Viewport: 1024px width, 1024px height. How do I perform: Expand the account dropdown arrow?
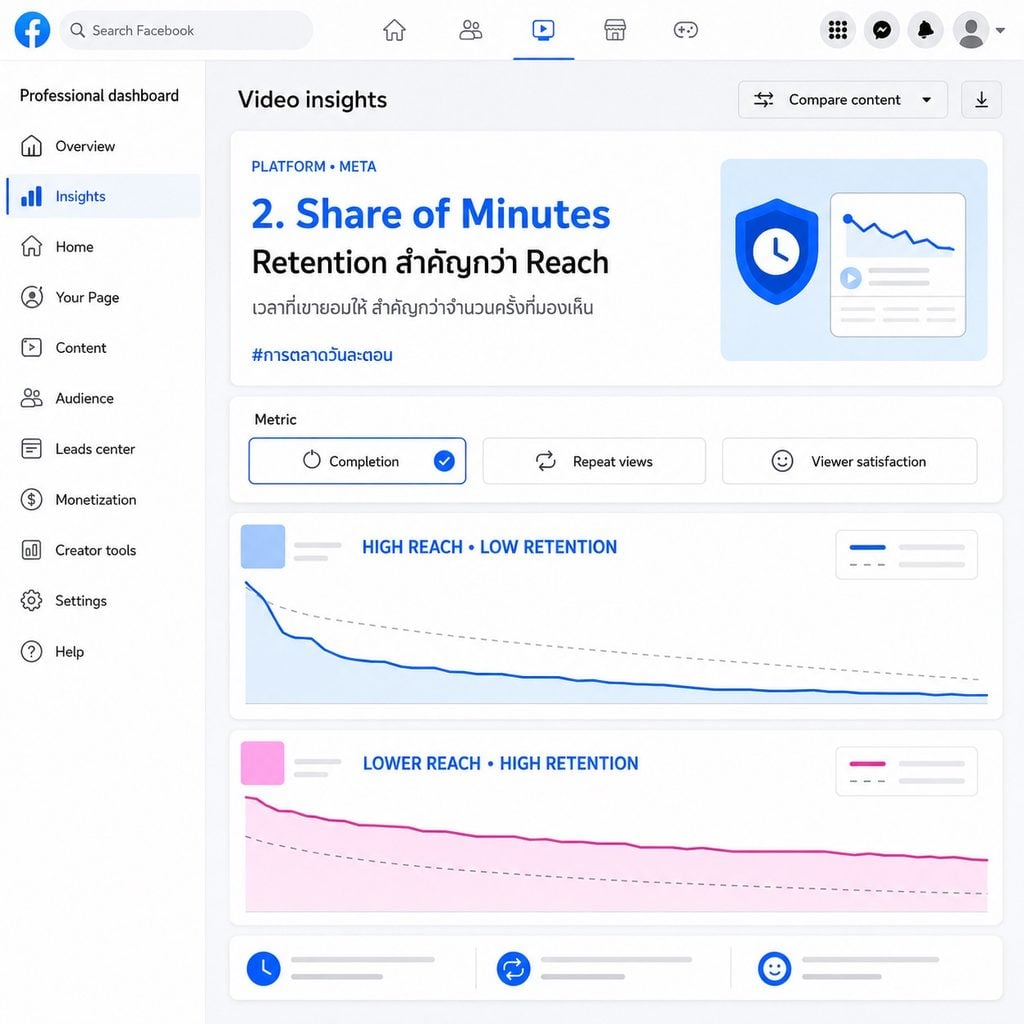click(x=1000, y=30)
